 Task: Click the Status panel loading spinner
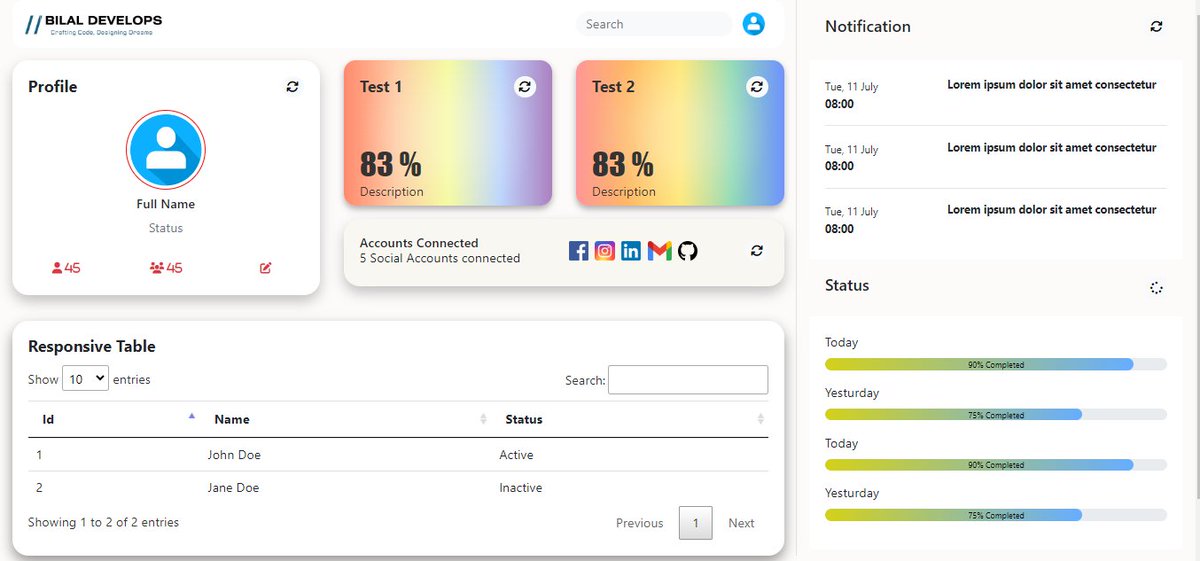coord(1156,288)
